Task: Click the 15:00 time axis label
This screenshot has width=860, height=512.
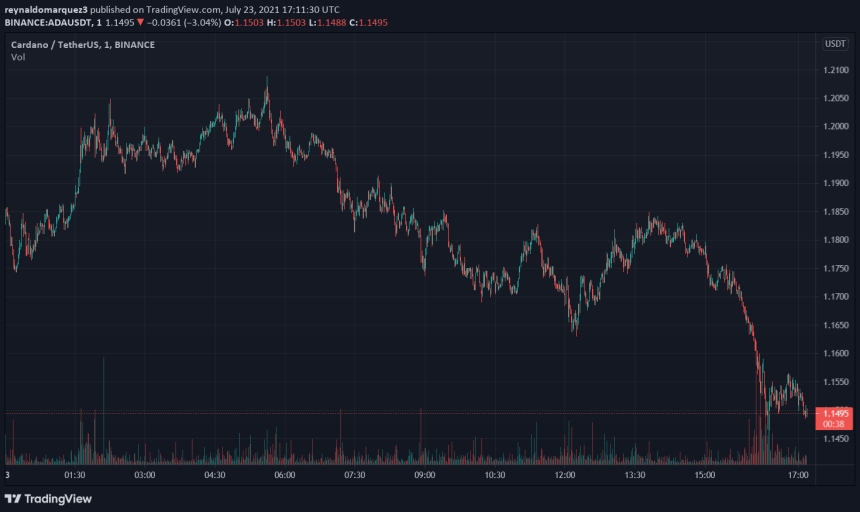Action: tap(705, 475)
